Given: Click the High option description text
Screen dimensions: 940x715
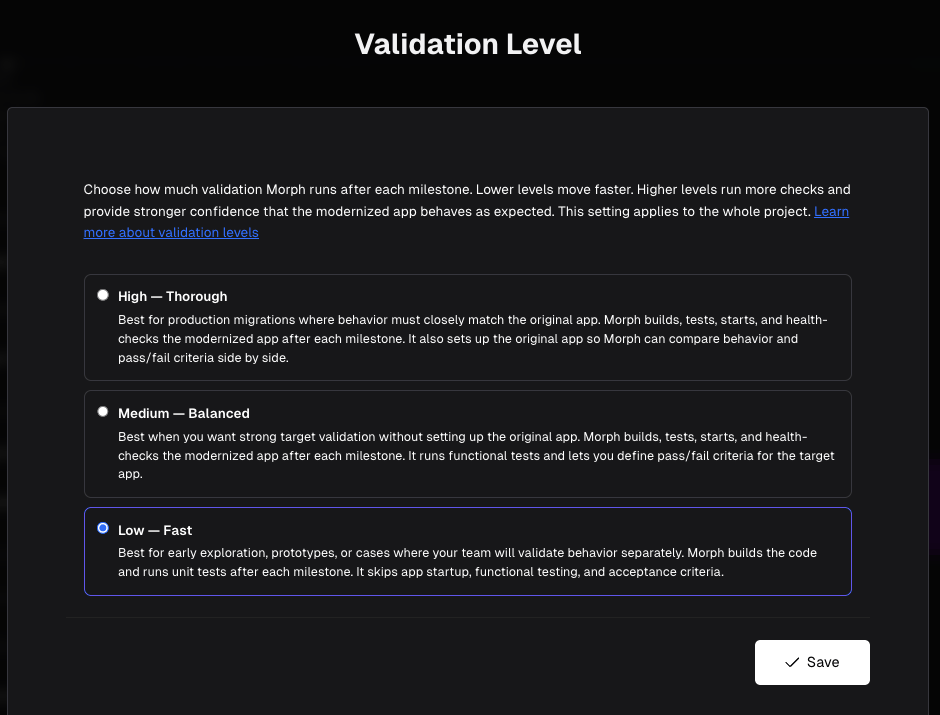Looking at the screenshot, I should coord(472,339).
